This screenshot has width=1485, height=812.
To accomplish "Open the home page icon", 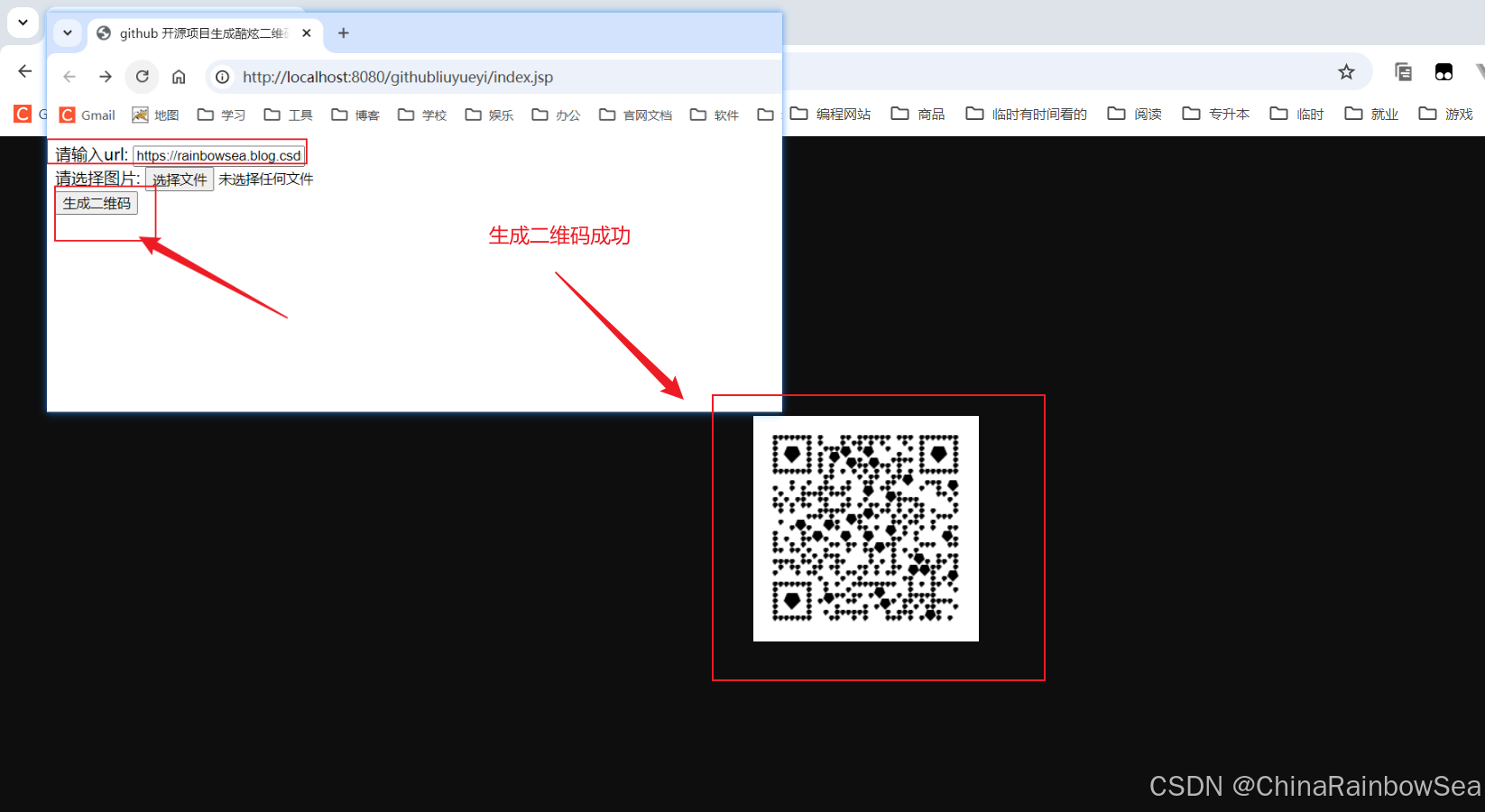I will point(179,77).
